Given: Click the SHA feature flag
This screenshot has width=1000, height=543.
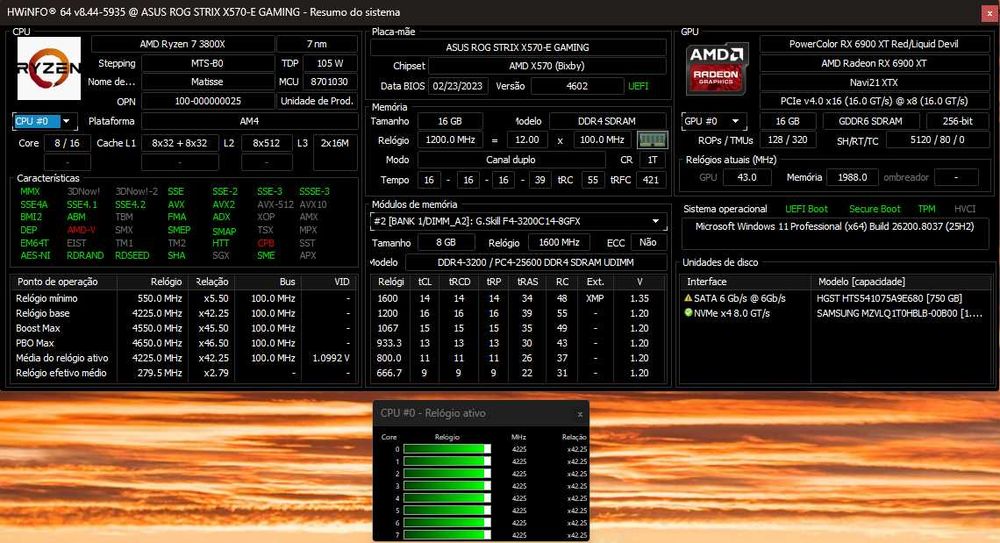Looking at the screenshot, I should click(177, 255).
